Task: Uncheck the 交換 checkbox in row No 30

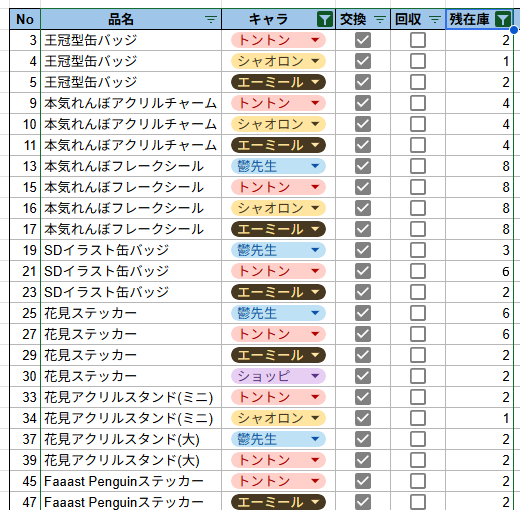Action: pyautogui.click(x=363, y=376)
